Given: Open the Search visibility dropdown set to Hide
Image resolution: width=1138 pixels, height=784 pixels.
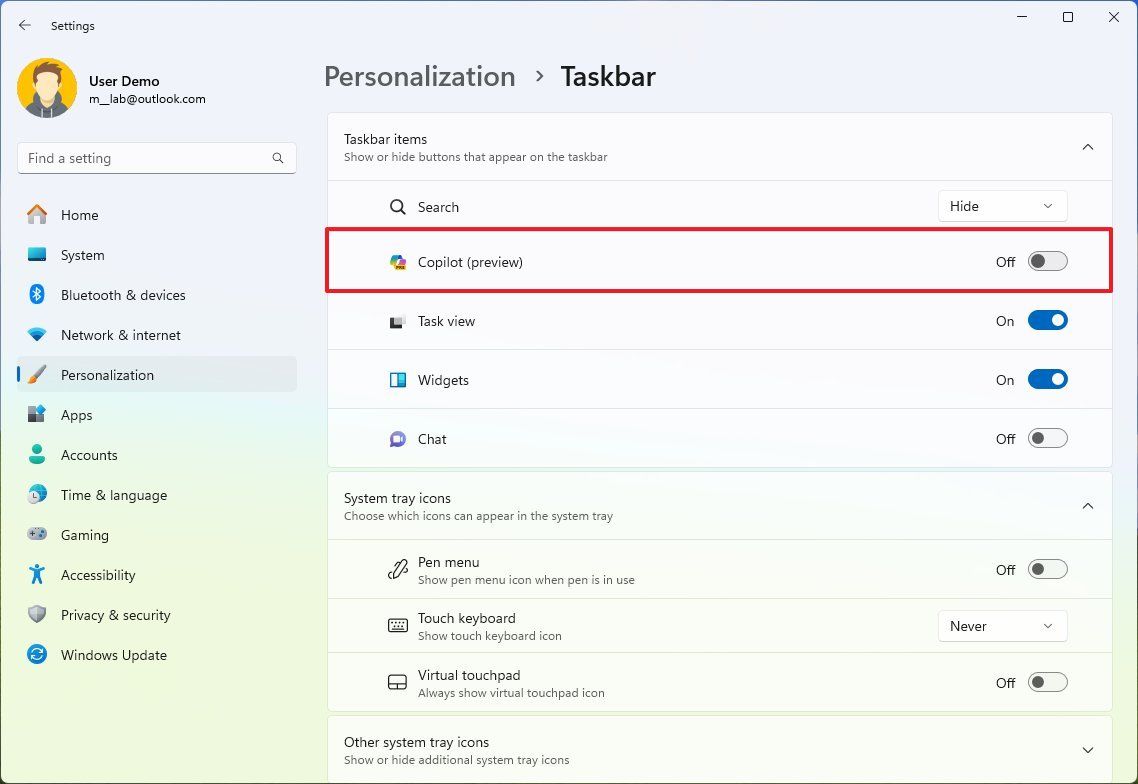Looking at the screenshot, I should tap(1002, 206).
